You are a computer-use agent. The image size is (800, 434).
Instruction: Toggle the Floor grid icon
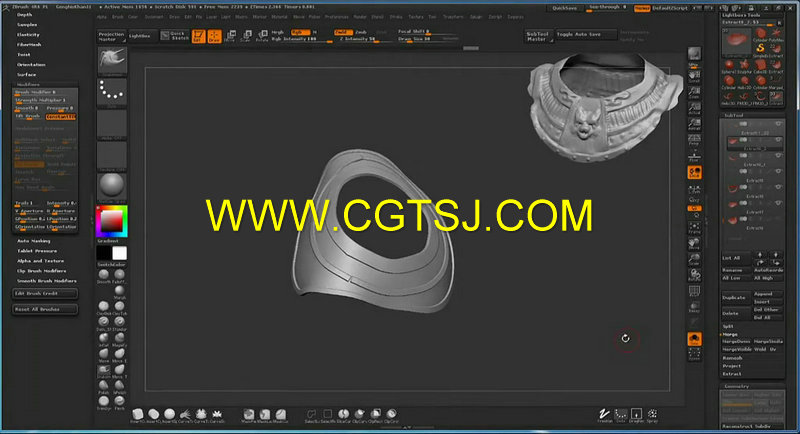[694, 156]
